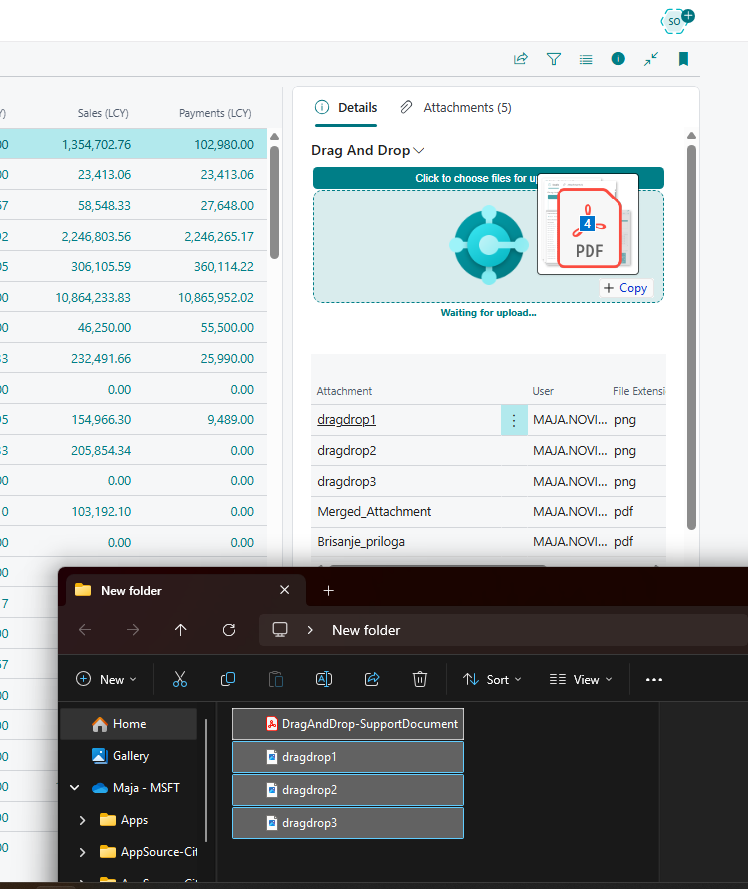This screenshot has height=889, width=748.
Task: Click the Copy icon in Explorer toolbar
Action: click(227, 679)
